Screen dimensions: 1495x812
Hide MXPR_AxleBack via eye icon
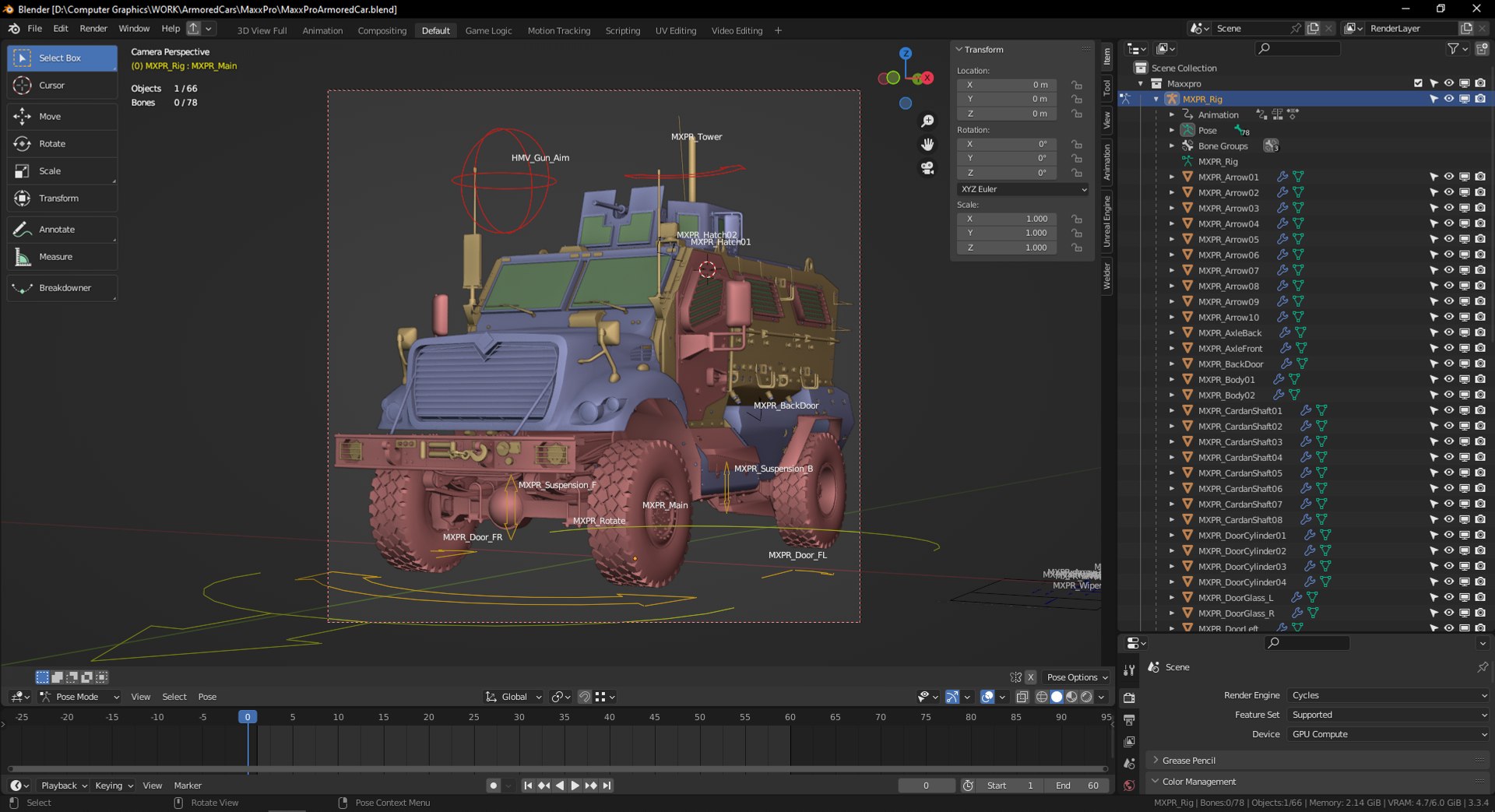click(x=1449, y=332)
